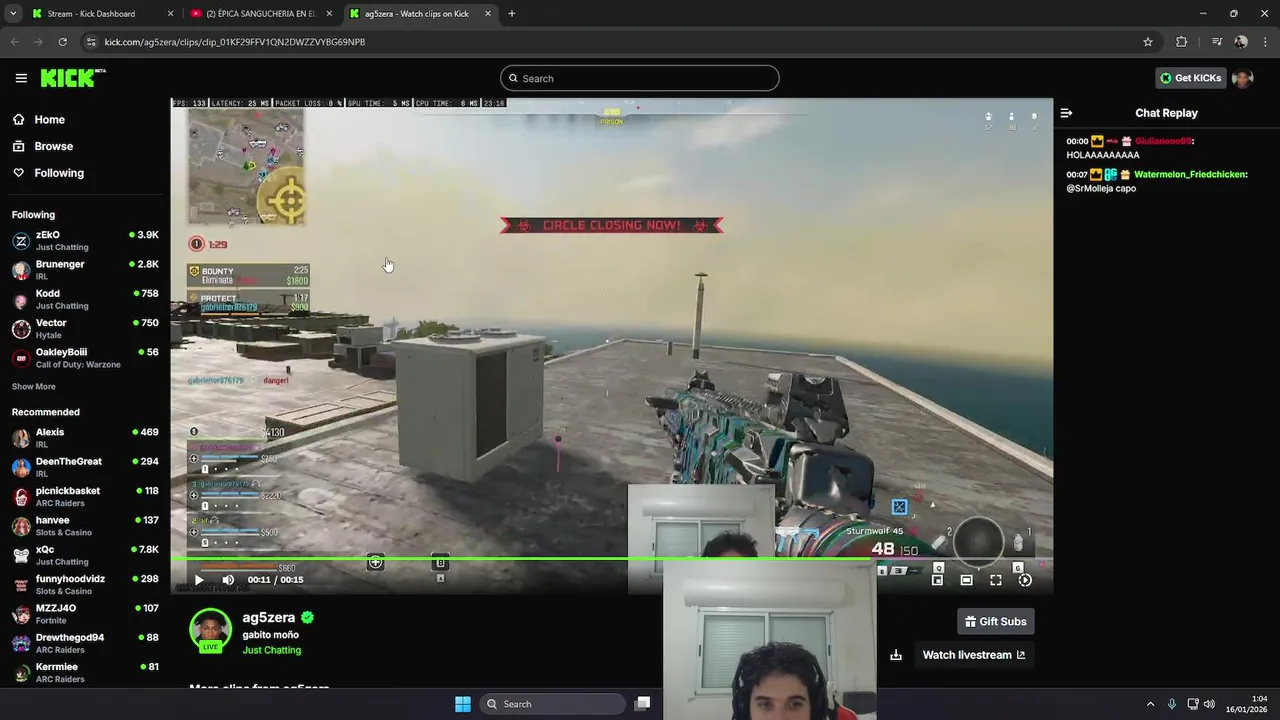
Task: Click hanvee's avatar in Recommended
Action: pyautogui.click(x=21, y=526)
